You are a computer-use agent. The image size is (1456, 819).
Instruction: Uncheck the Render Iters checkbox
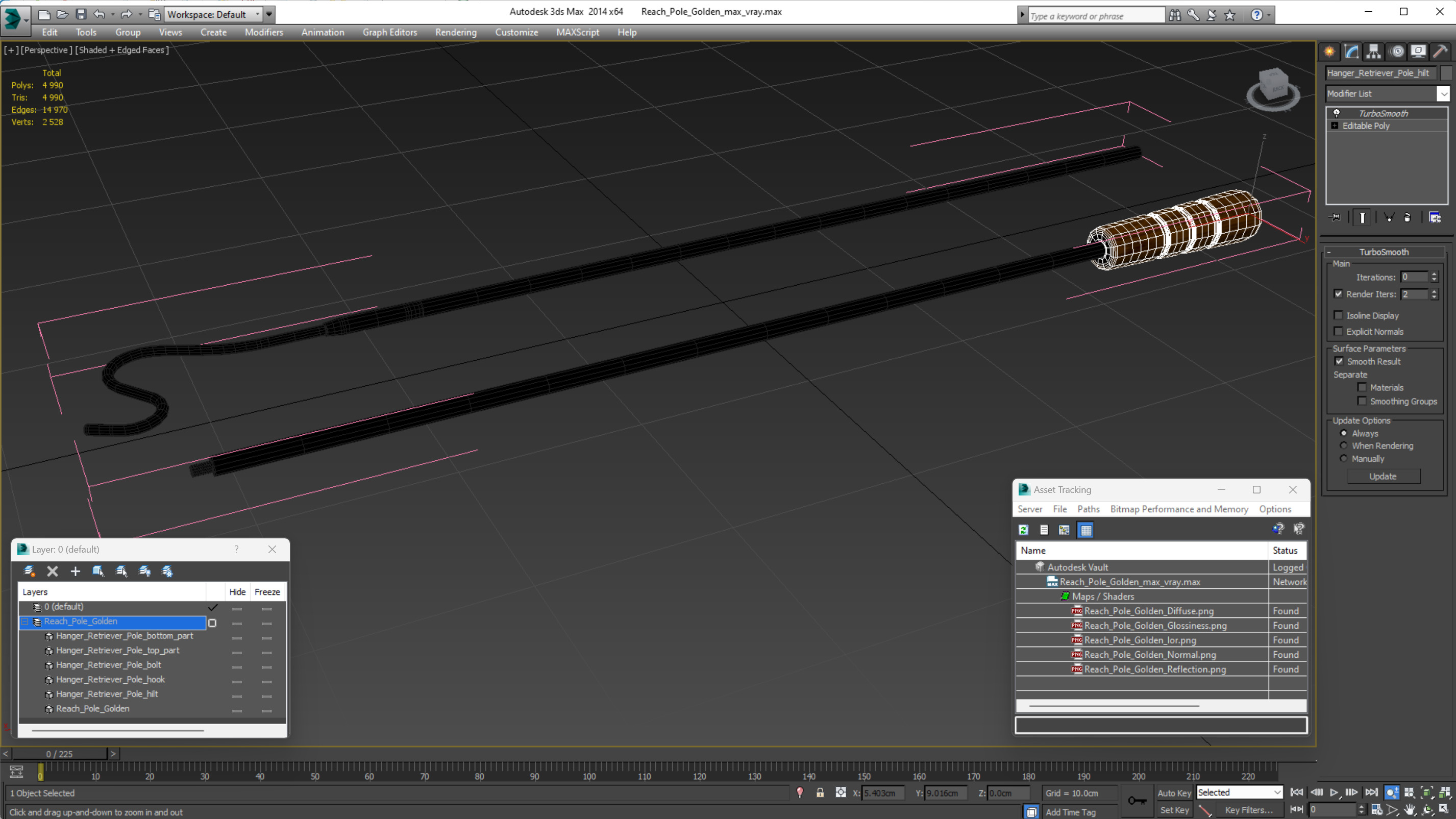[1339, 294]
